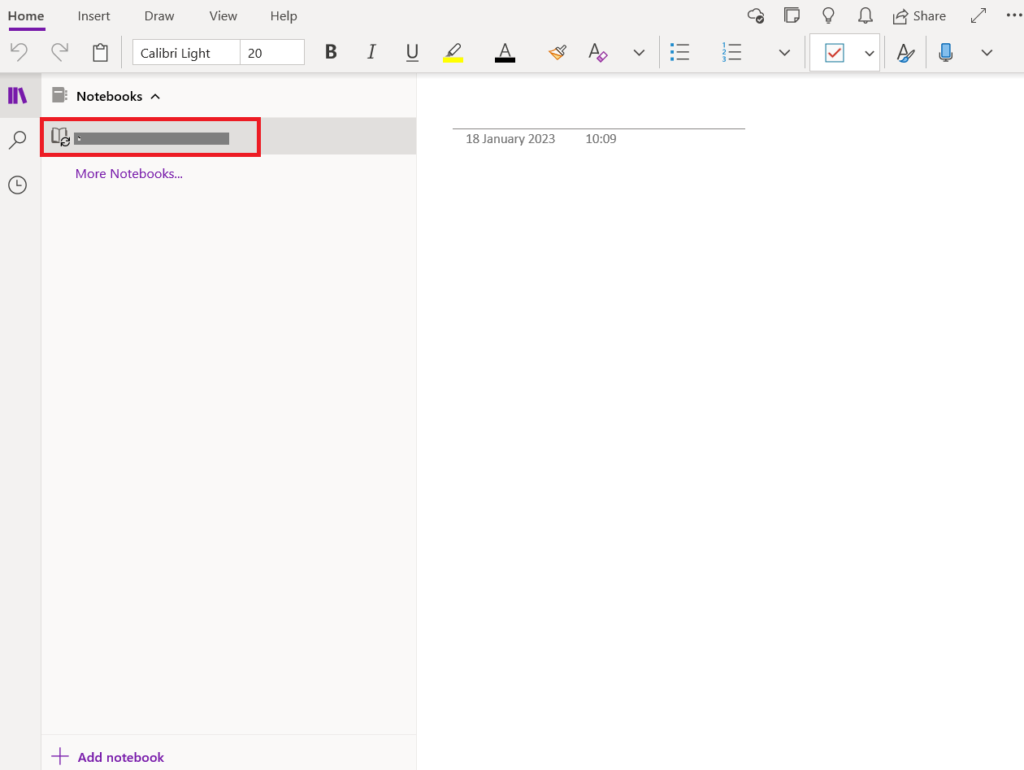Add a To Do checkbox tag
This screenshot has width=1024, height=770.
click(834, 53)
